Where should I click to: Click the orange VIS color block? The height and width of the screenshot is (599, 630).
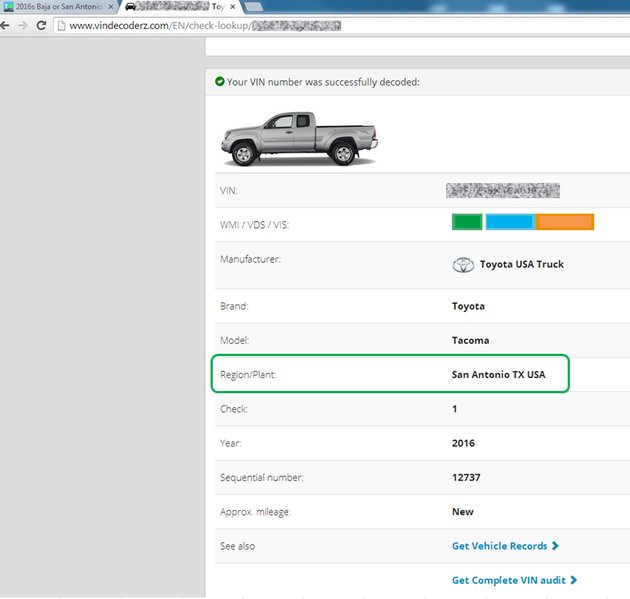pyautogui.click(x=565, y=222)
